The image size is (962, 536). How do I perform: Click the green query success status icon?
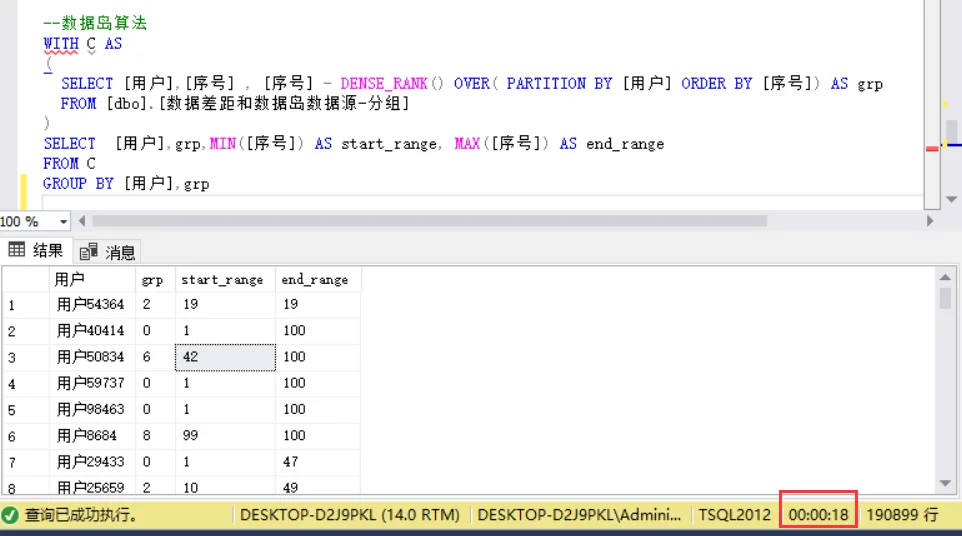(x=10, y=515)
